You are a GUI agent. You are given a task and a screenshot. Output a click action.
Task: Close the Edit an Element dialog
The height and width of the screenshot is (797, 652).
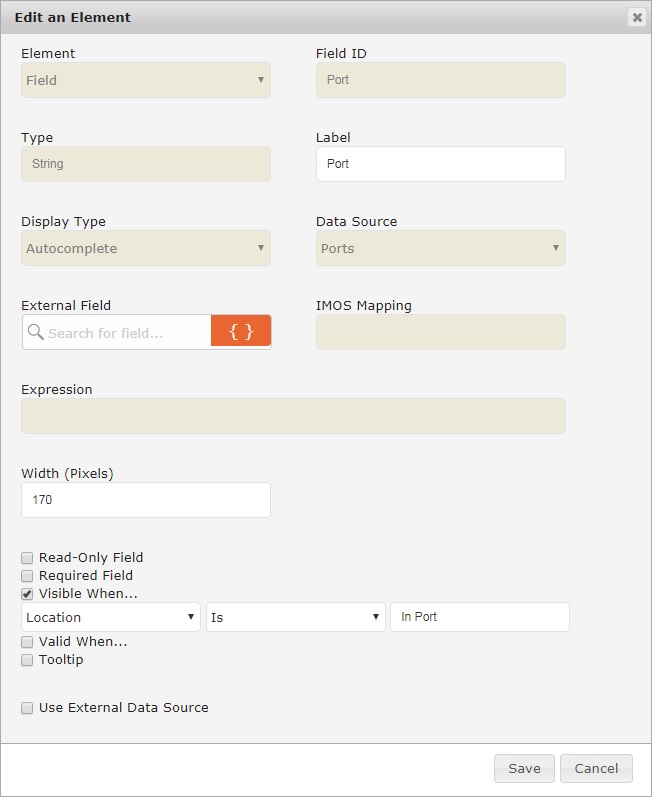(x=636, y=17)
